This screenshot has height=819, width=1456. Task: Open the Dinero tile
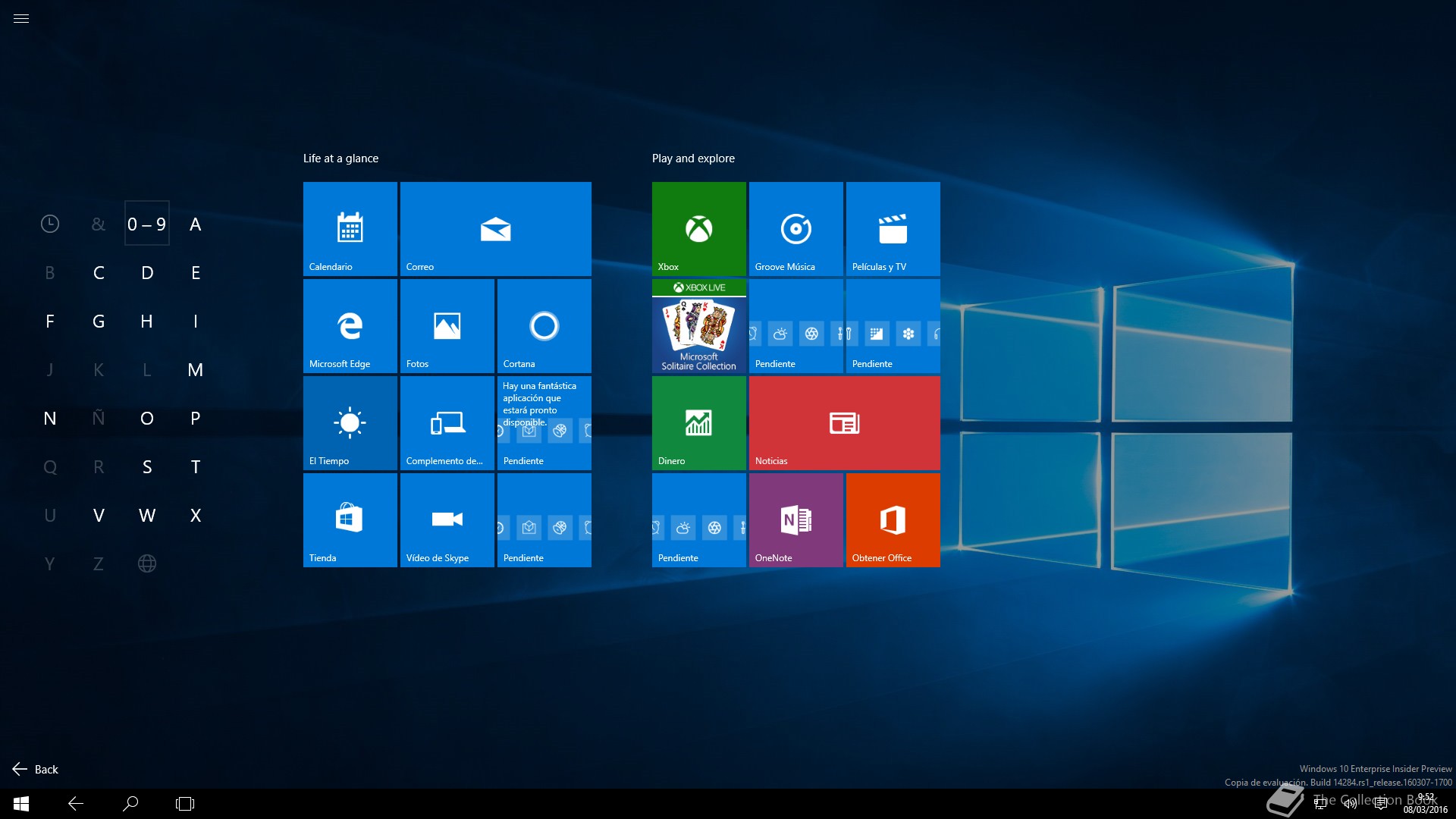click(699, 423)
